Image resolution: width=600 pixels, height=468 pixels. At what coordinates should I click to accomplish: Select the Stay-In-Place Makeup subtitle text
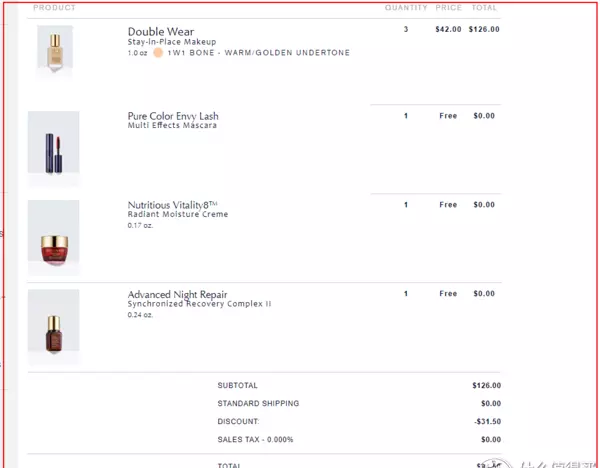pos(172,42)
